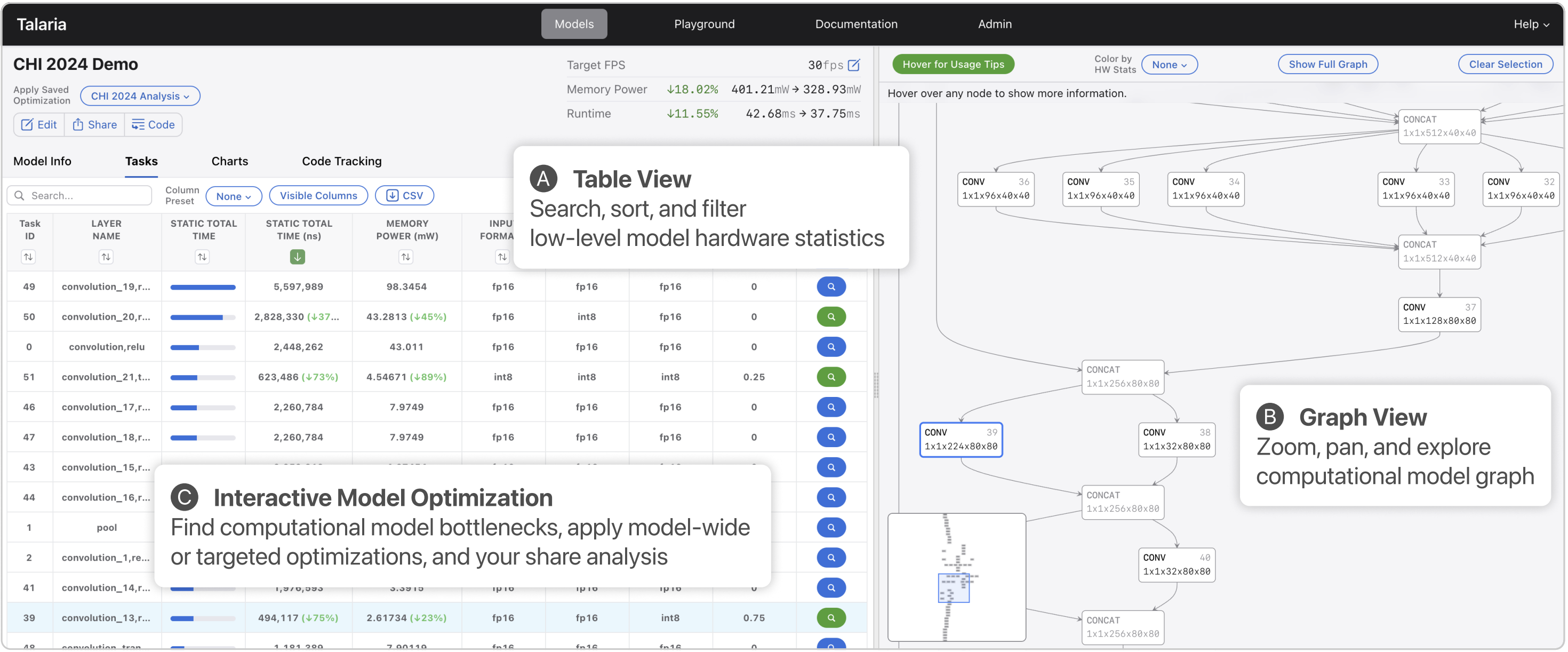Screen dimensions: 1568x652
Task: Click the Search tasks input field
Action: pos(80,195)
